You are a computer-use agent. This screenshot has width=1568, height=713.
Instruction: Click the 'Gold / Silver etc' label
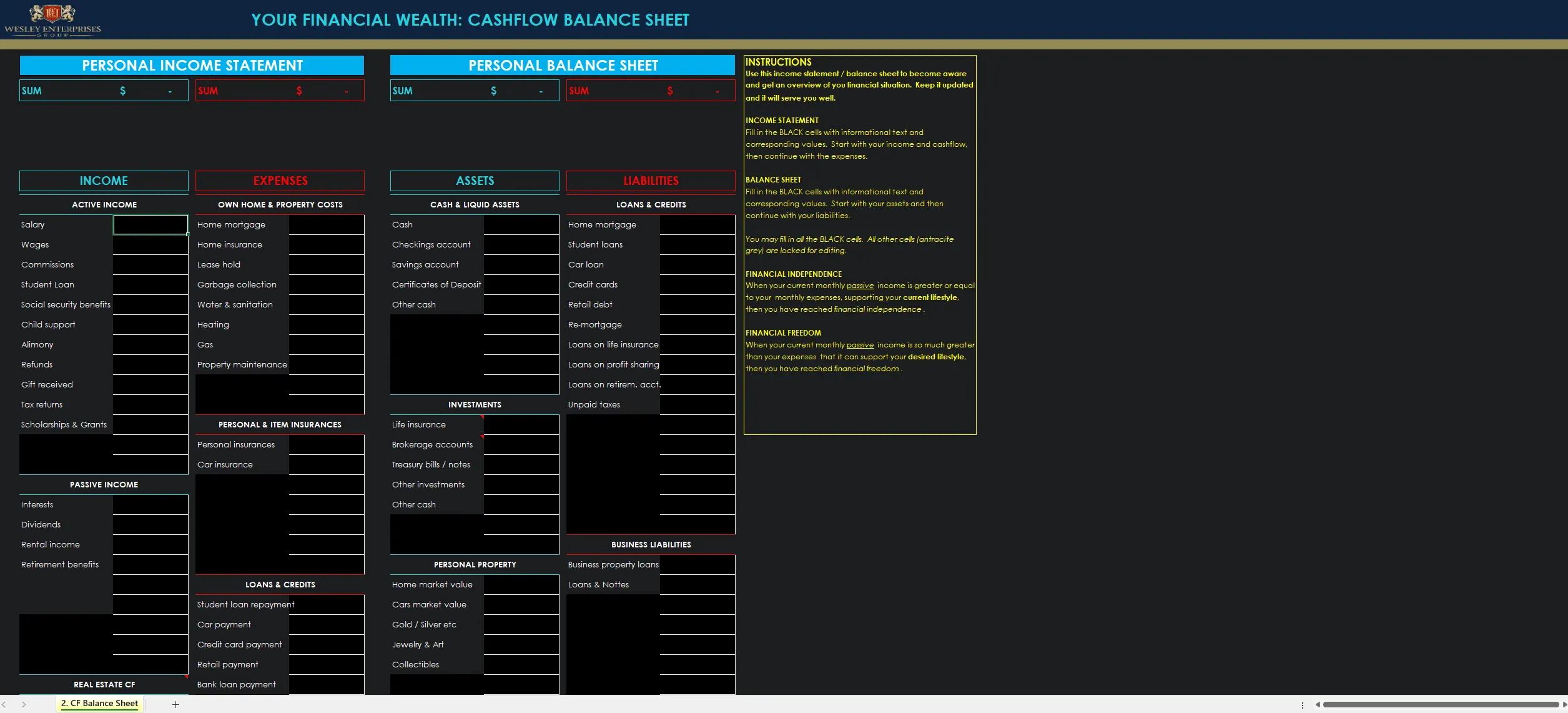click(424, 624)
